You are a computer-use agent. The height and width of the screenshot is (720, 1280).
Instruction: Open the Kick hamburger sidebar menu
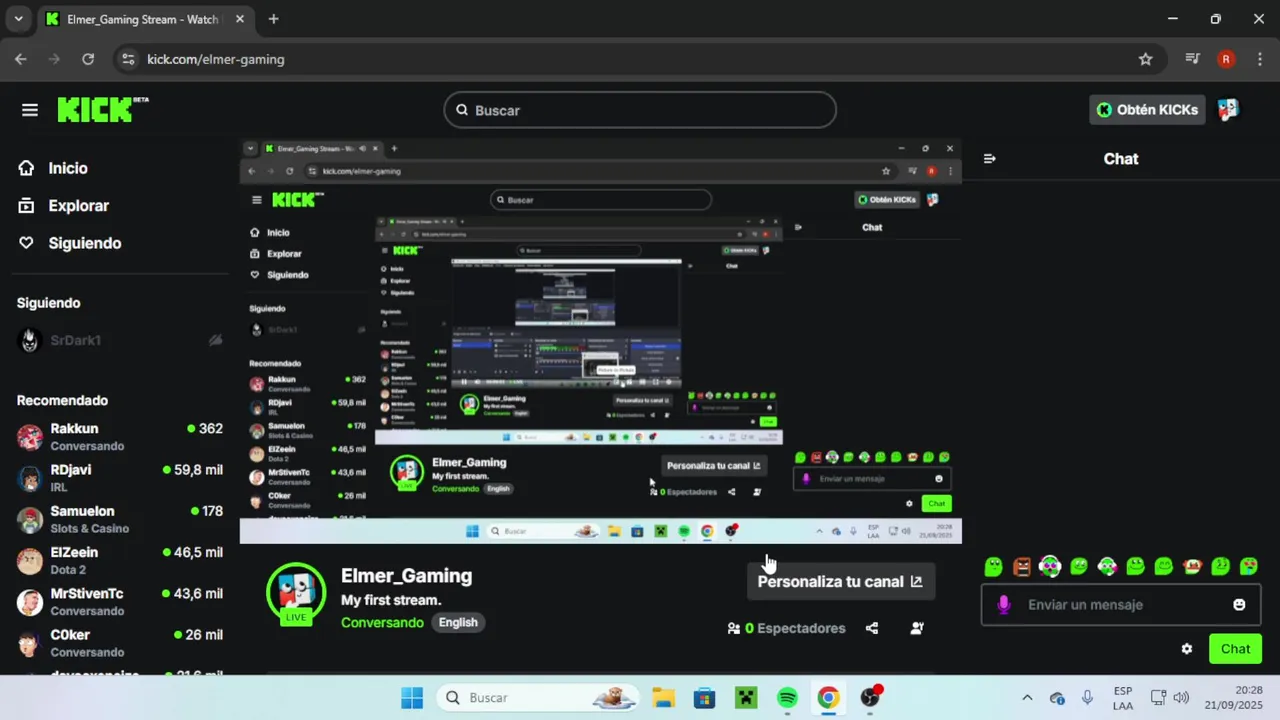(x=30, y=110)
